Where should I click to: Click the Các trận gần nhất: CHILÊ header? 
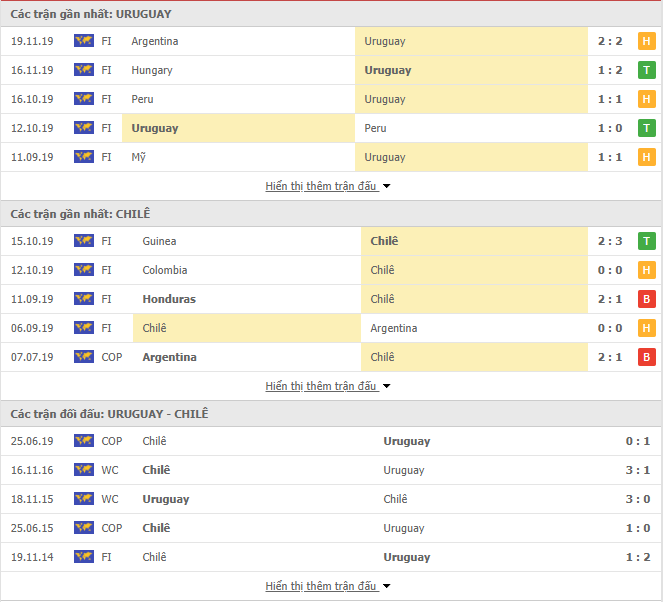tap(80, 214)
